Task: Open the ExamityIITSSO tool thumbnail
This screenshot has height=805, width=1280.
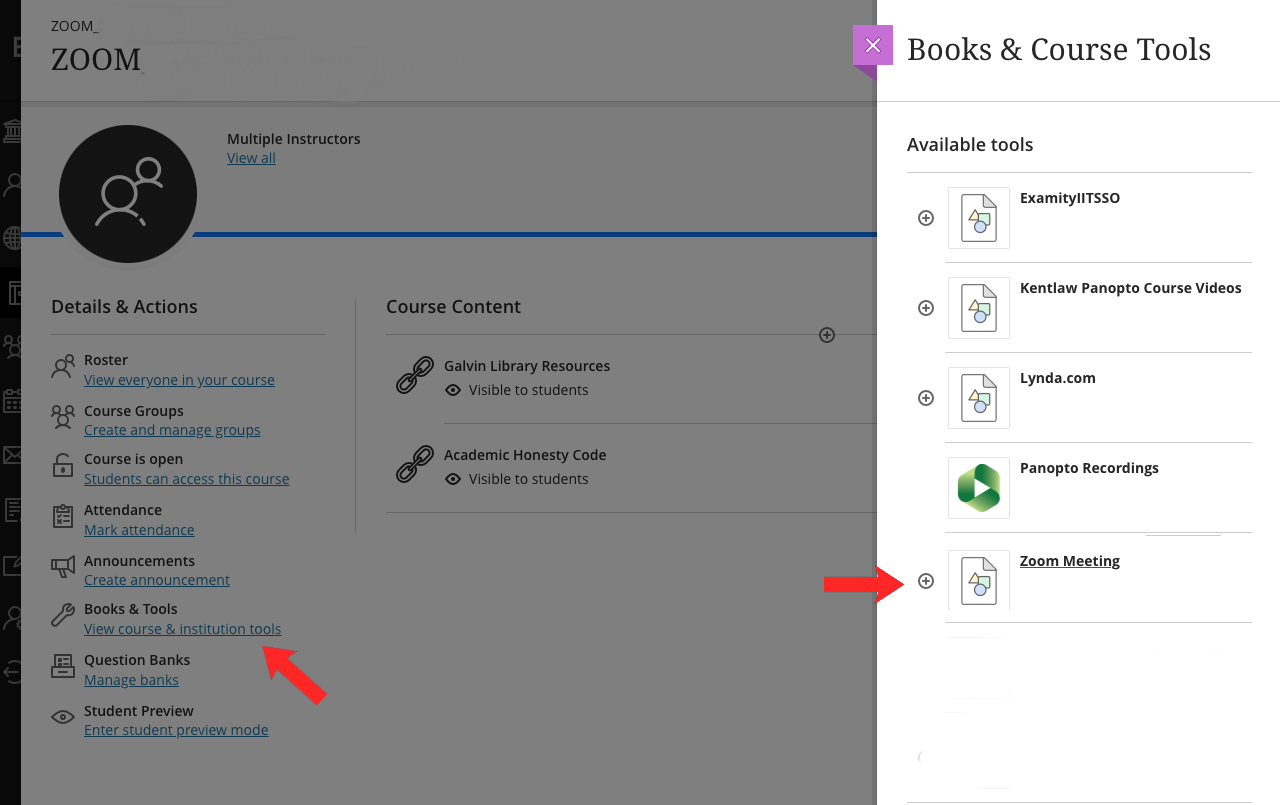Action: coord(979,218)
